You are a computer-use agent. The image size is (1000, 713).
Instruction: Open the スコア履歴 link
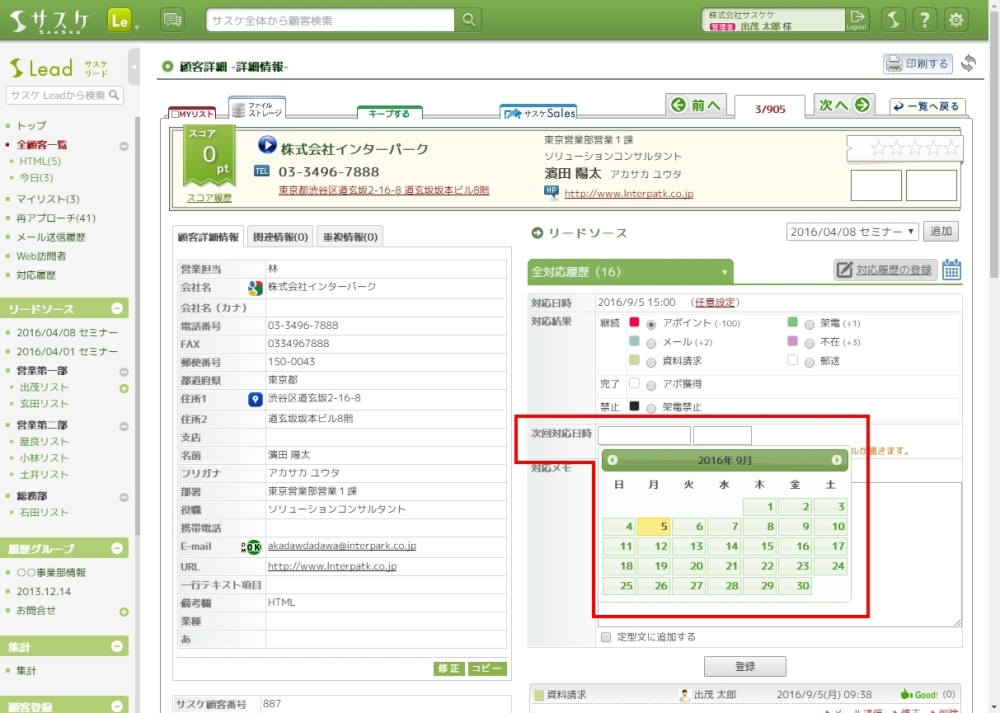(209, 198)
